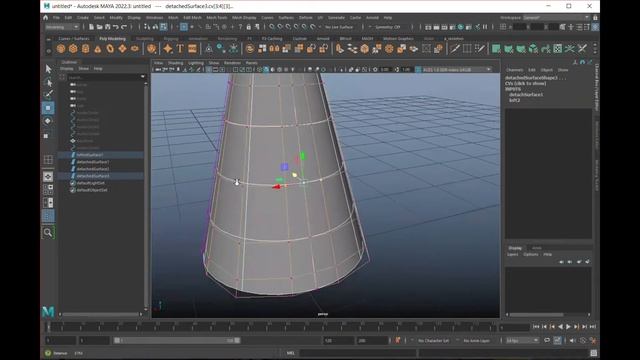The width and height of the screenshot is (640, 360).
Task: Click the Undo arrow in status line
Action: [x=116, y=27]
